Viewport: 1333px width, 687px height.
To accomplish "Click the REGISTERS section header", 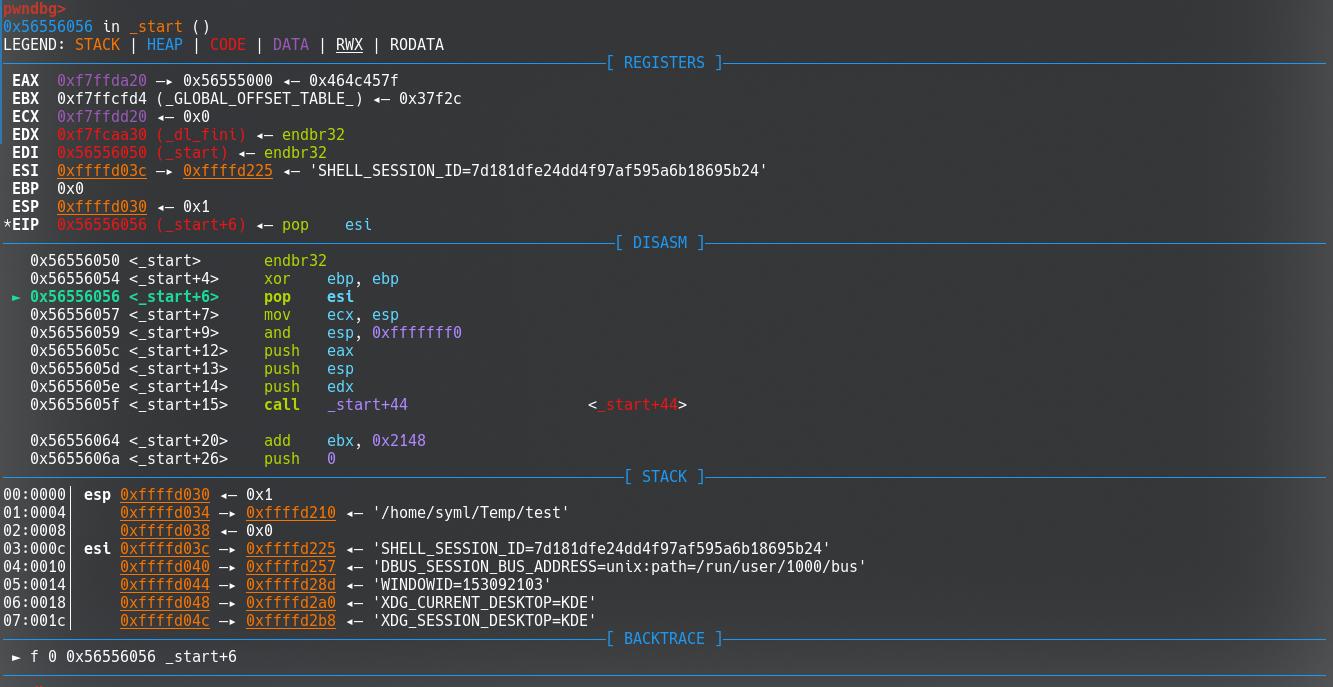I will click(x=664, y=62).
